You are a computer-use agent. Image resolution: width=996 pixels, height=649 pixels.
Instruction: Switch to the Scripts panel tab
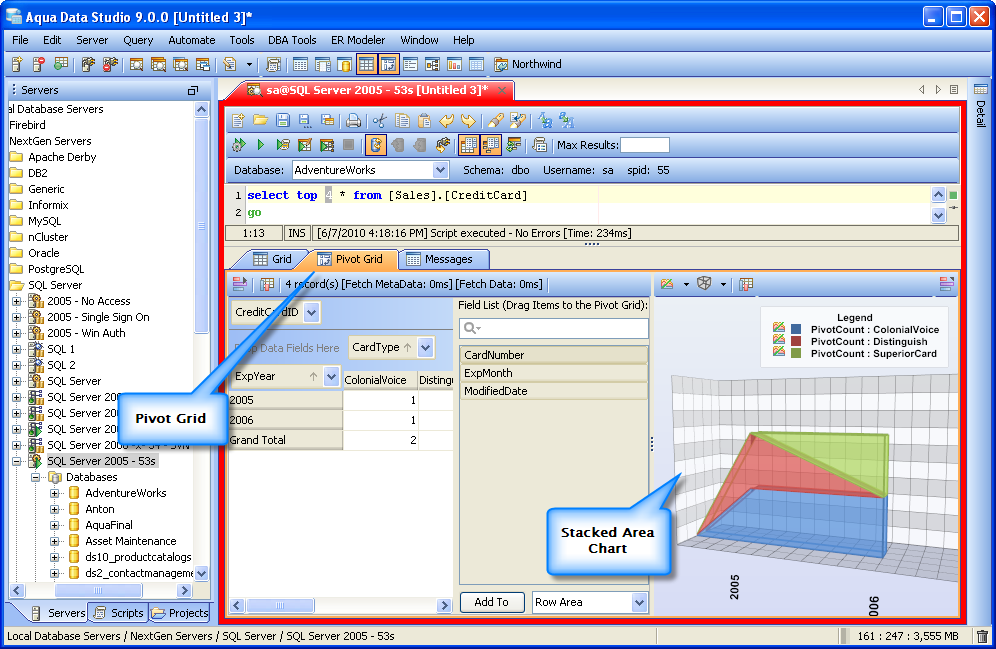118,613
